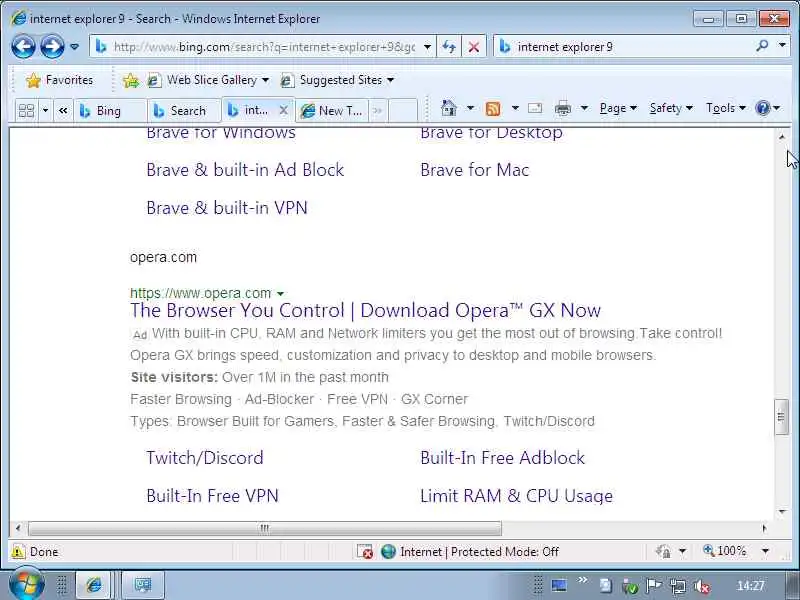The height and width of the screenshot is (600, 800).
Task: Refresh the page with the refresh icon
Action: [449, 47]
